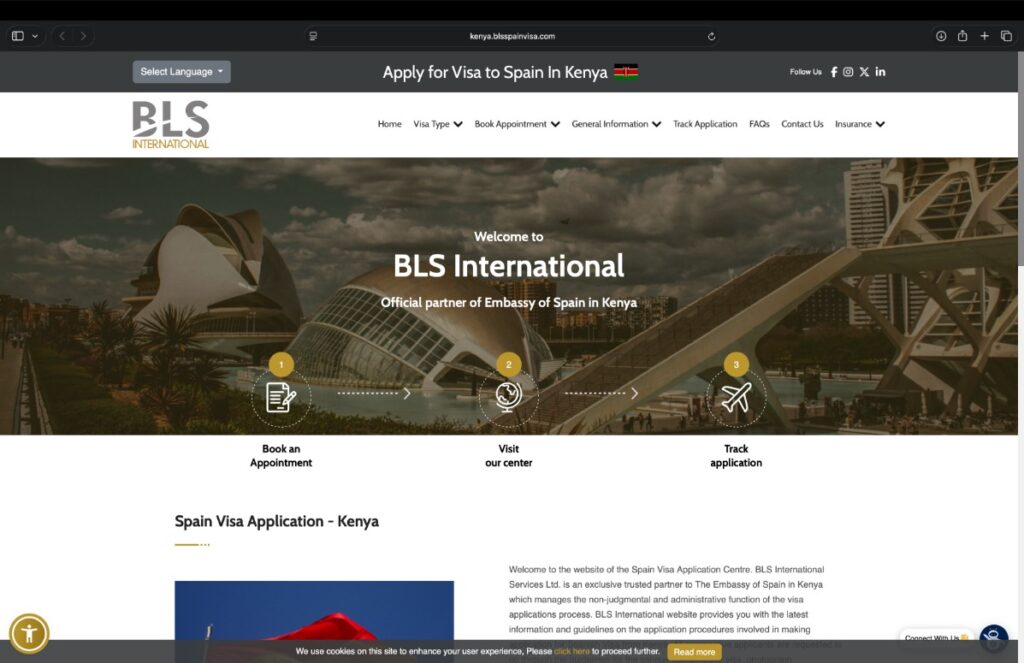
Task: Click the 'Book an Appointment' label
Action: point(281,456)
